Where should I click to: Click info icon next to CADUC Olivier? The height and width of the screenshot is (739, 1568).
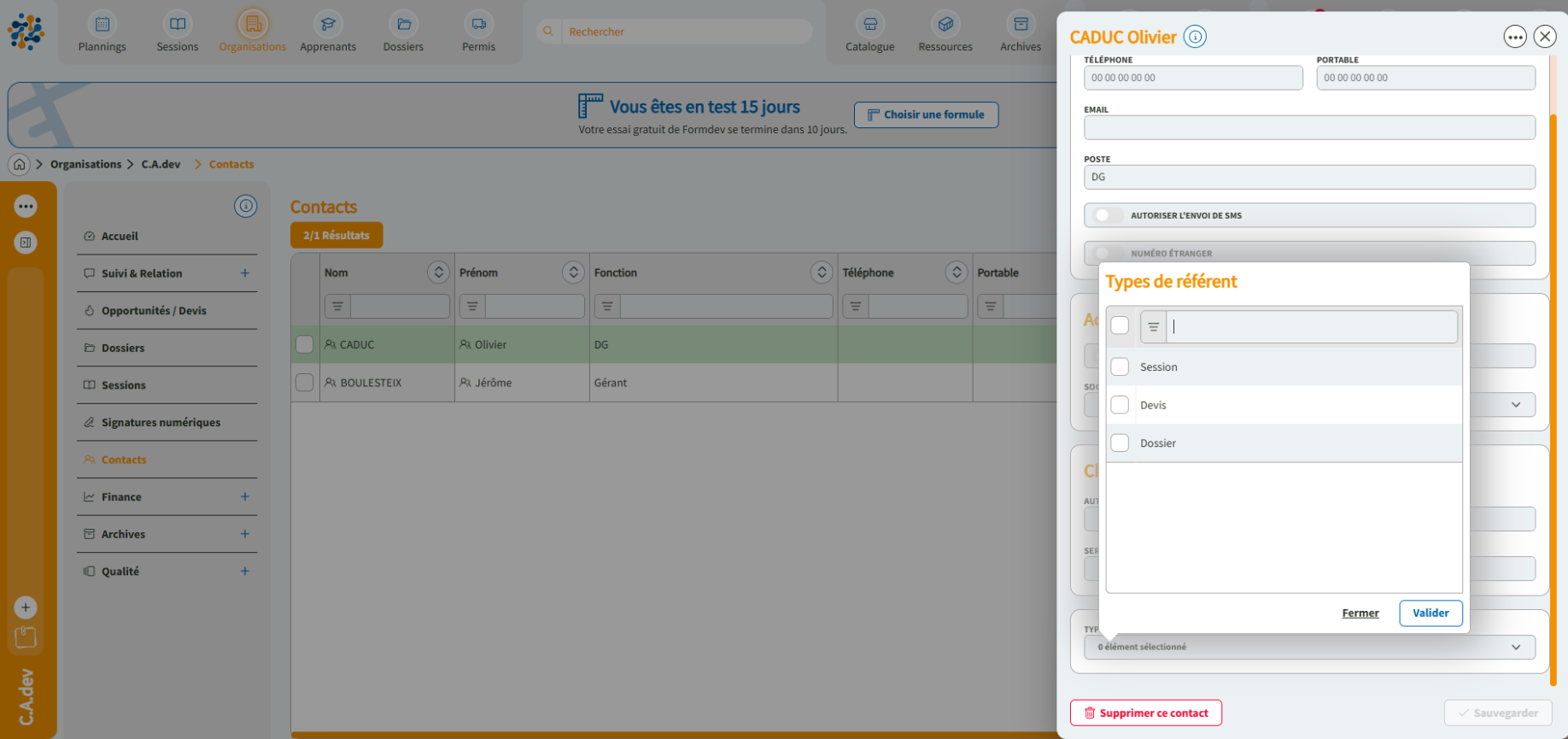click(x=1195, y=37)
